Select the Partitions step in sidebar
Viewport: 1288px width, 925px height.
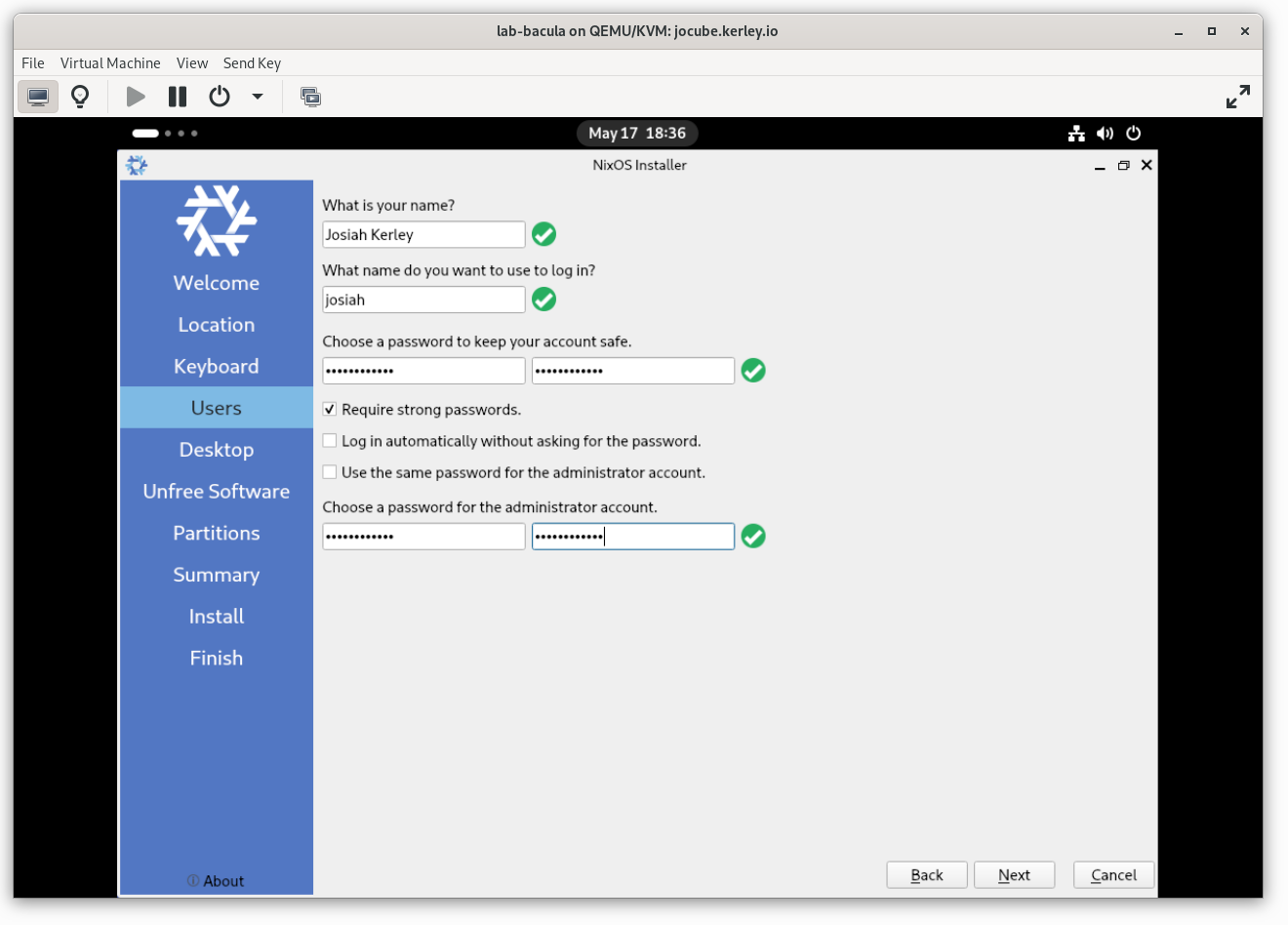[217, 534]
